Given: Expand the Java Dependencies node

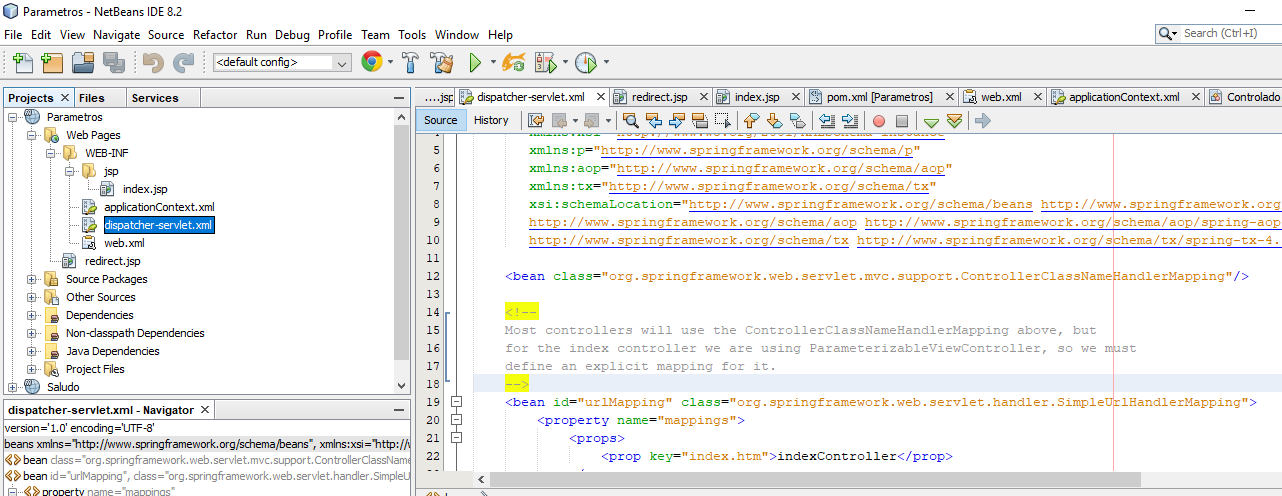Looking at the screenshot, I should [32, 351].
